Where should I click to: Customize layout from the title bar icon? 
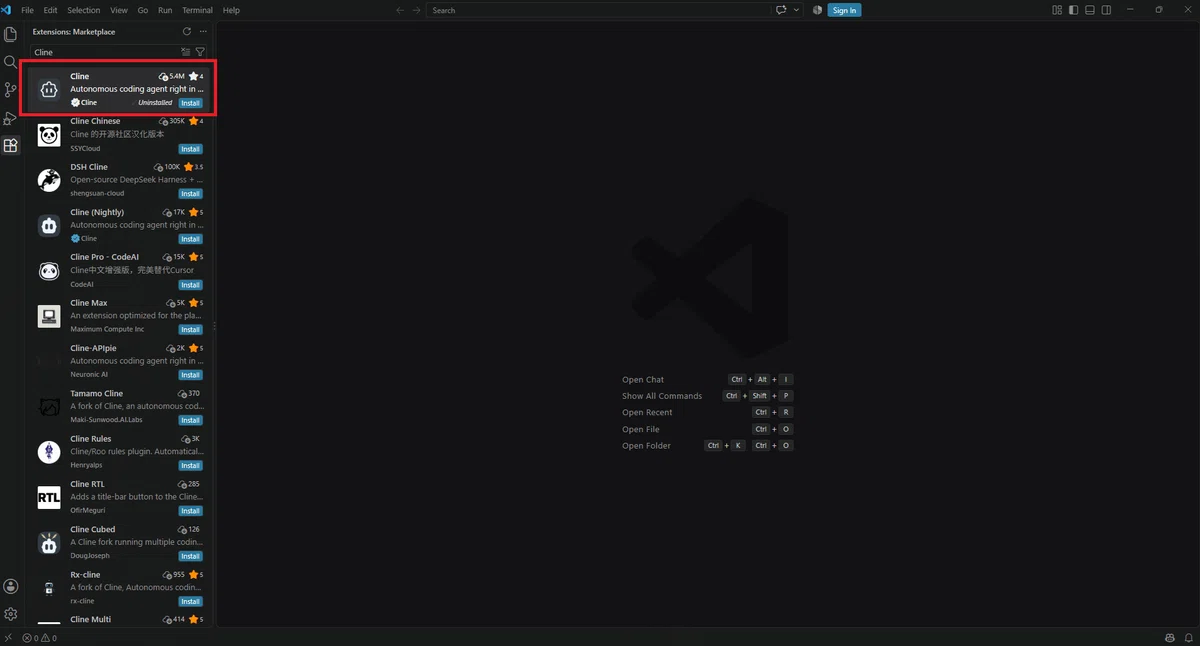tap(1057, 10)
